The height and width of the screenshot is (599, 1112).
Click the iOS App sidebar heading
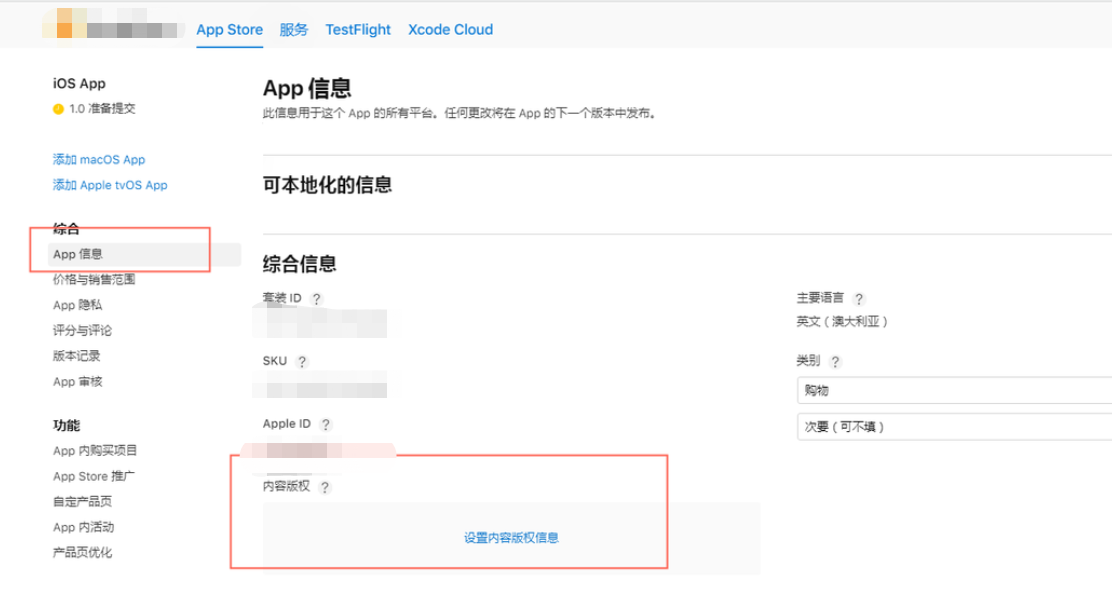tap(79, 84)
